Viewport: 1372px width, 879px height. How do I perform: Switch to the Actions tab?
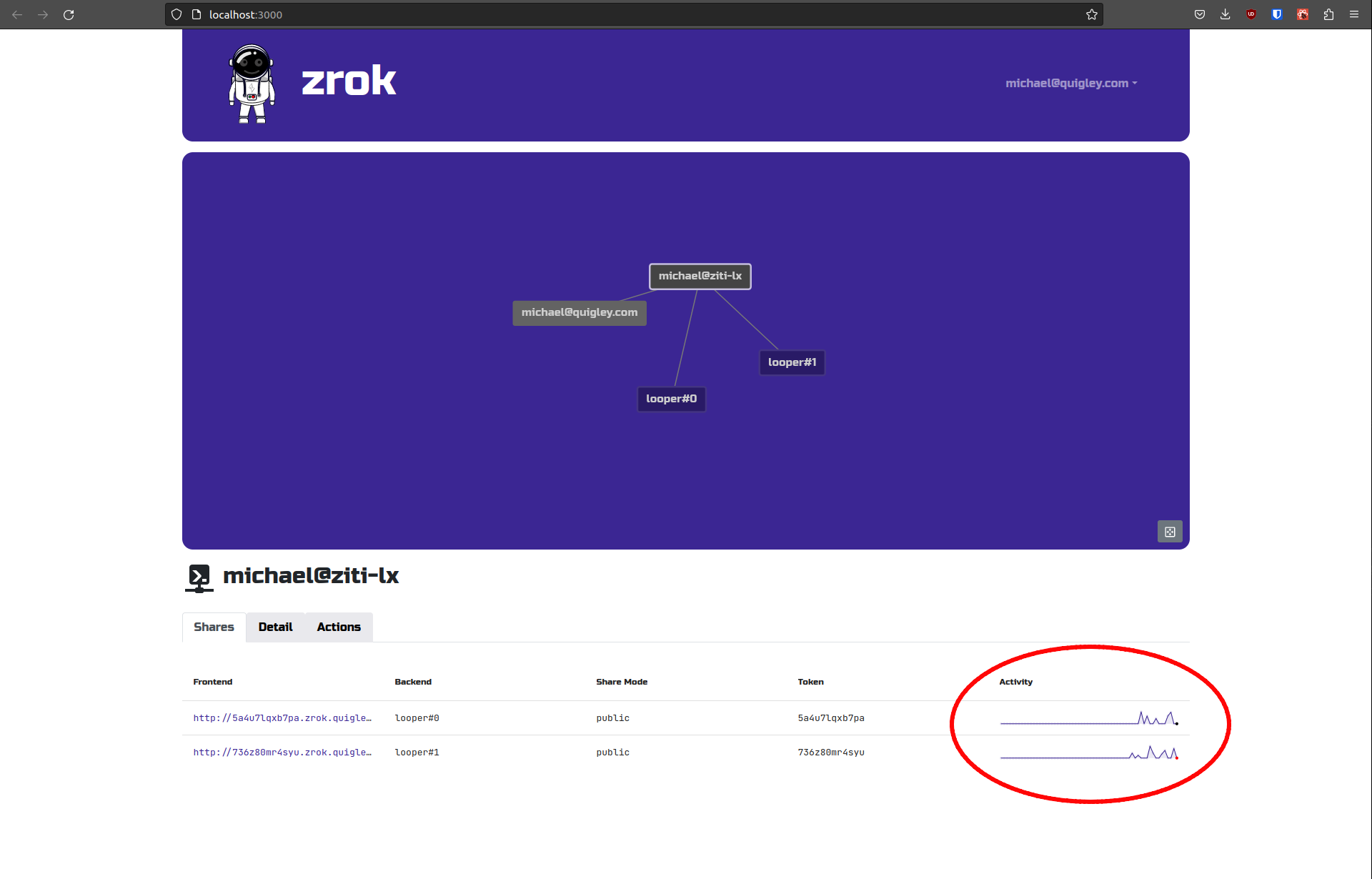[338, 627]
